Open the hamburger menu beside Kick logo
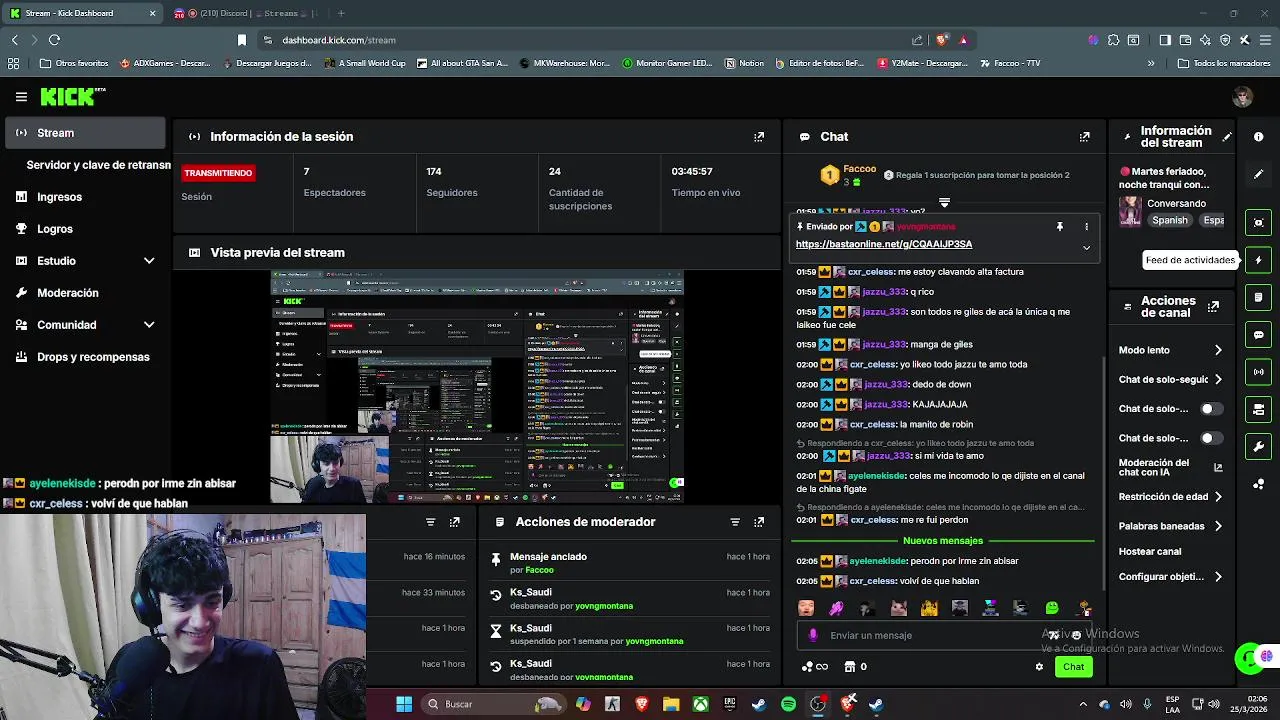Viewport: 1280px width, 720px height. [x=21, y=97]
